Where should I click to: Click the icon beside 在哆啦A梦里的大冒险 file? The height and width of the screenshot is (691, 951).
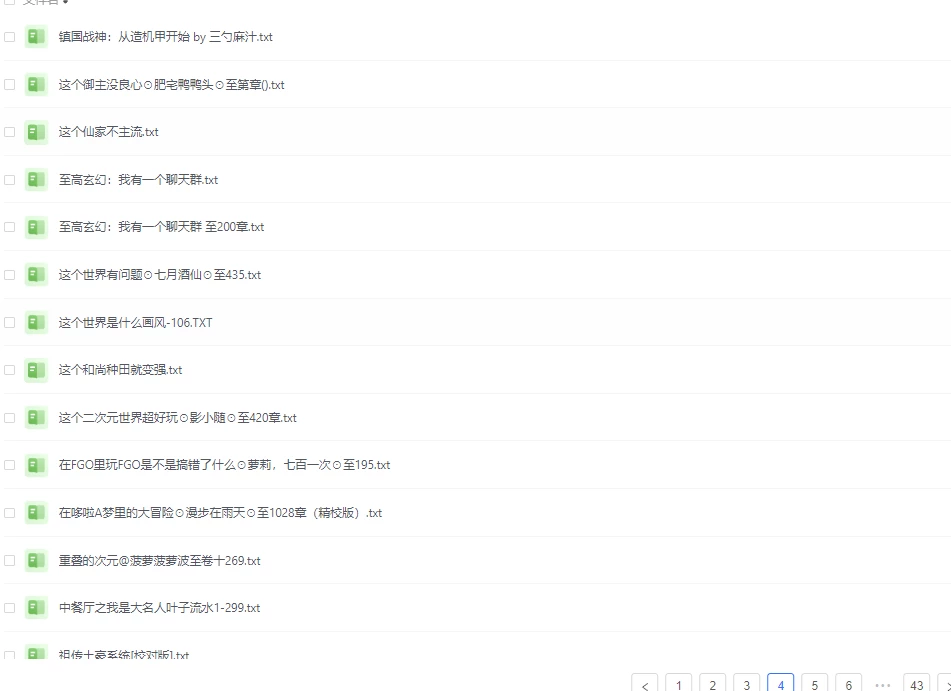pos(35,512)
